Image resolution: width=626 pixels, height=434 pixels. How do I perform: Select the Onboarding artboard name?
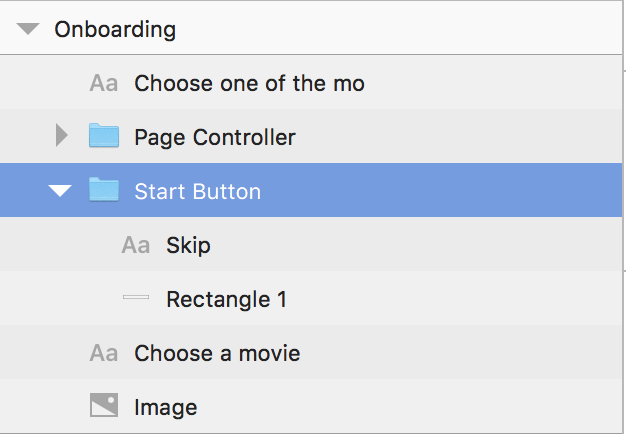click(115, 30)
